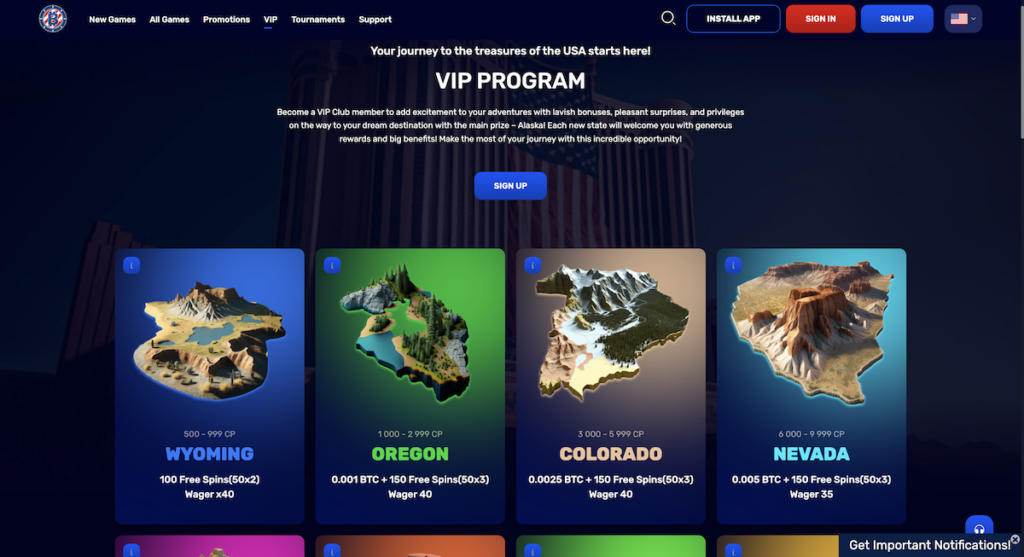This screenshot has height=557, width=1024.
Task: Close the notifications popup
Action: point(1015,539)
